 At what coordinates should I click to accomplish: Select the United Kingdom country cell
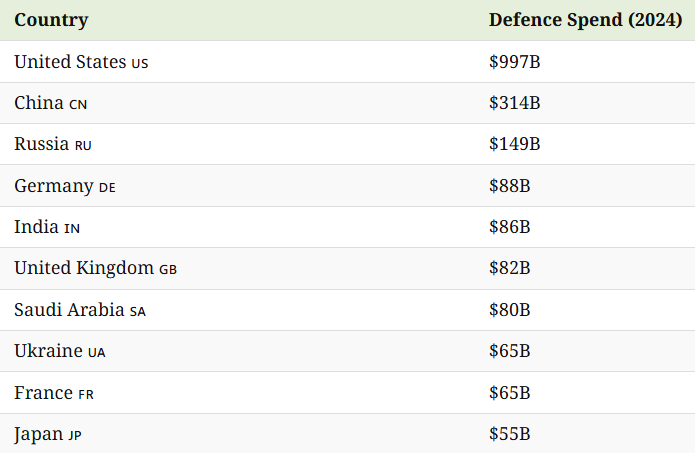(x=95, y=268)
